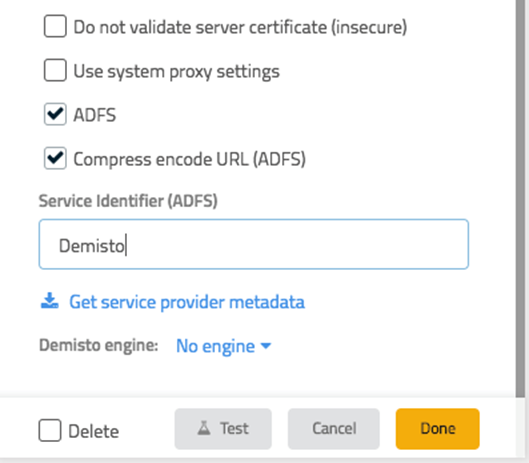Uncheck the ADFS checkbox
529x463 pixels.
pos(55,114)
